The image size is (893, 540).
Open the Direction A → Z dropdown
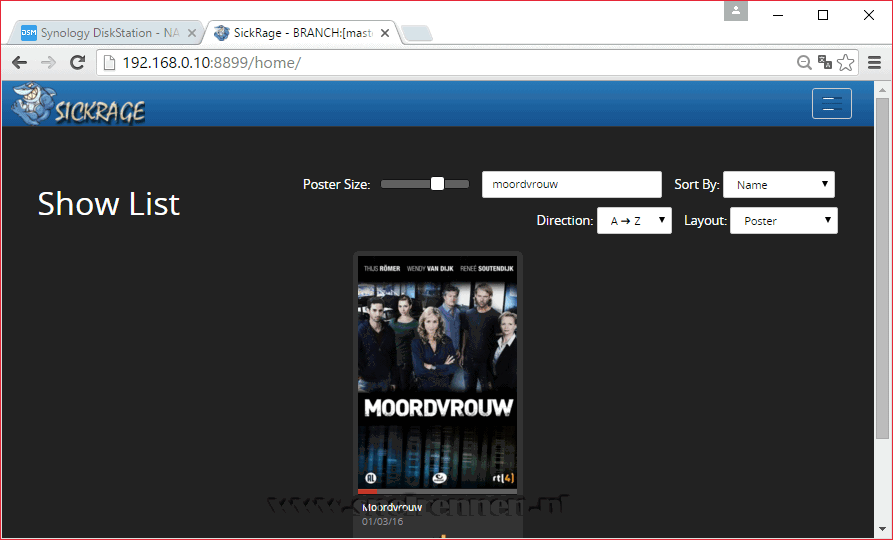pos(634,220)
